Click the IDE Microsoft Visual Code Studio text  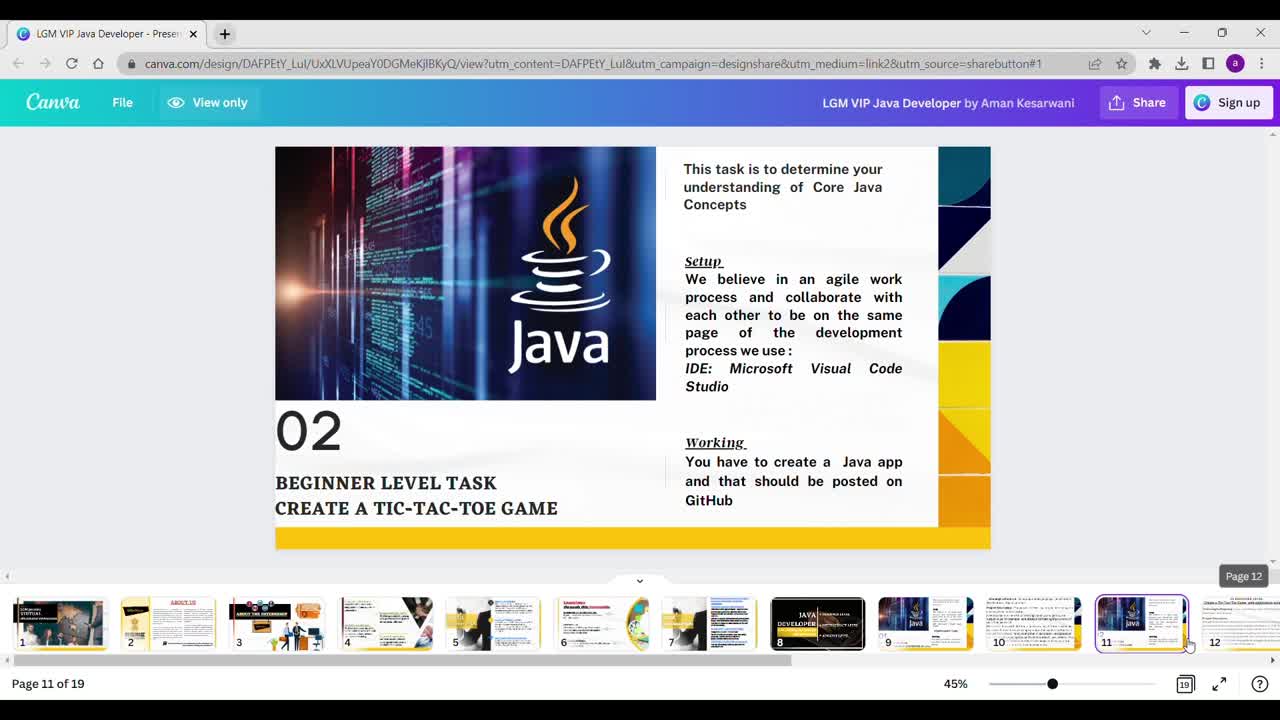(793, 377)
